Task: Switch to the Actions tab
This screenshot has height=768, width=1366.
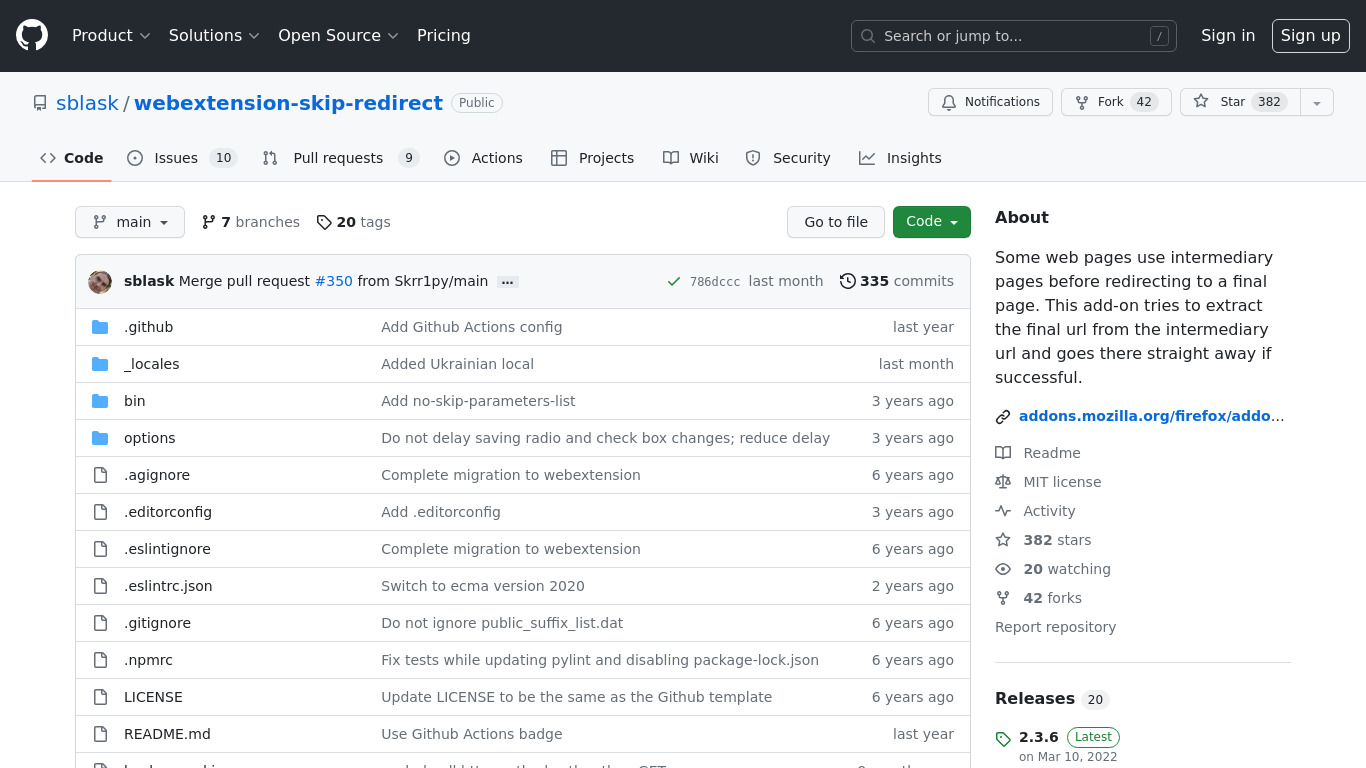Action: tap(483, 158)
